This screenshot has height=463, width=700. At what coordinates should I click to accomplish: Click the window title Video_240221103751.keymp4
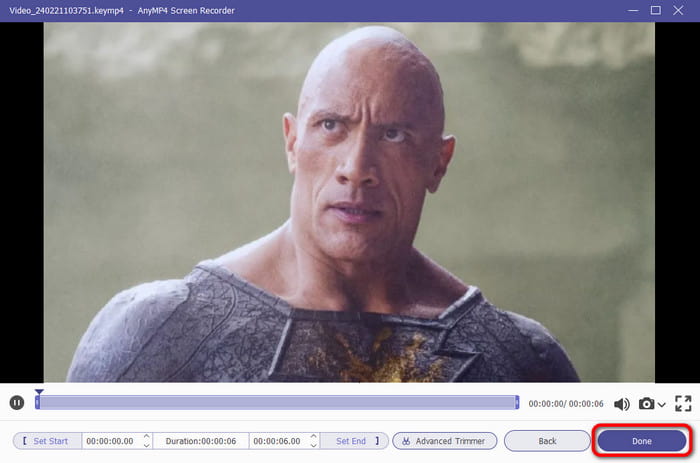click(66, 11)
